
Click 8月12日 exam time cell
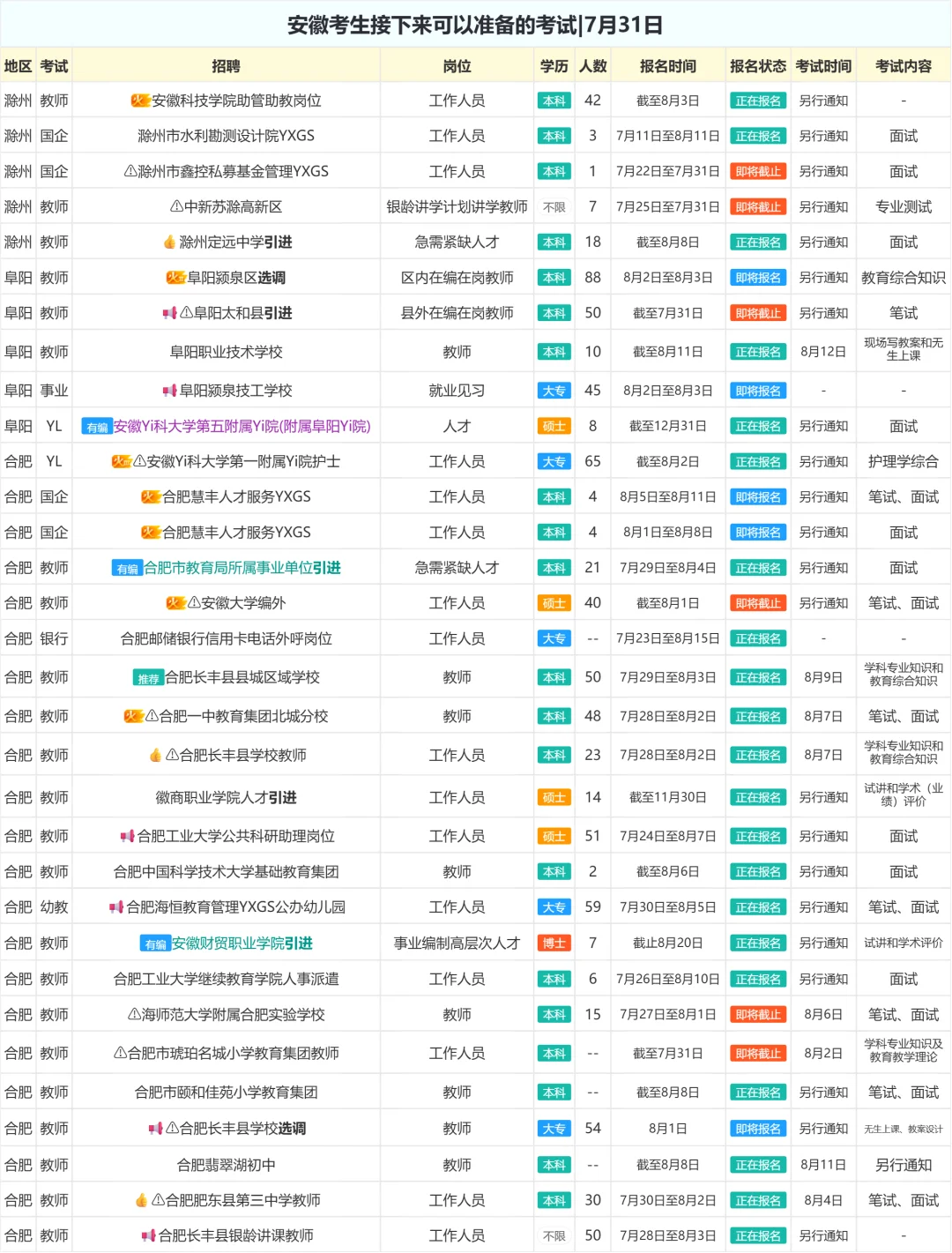click(823, 352)
